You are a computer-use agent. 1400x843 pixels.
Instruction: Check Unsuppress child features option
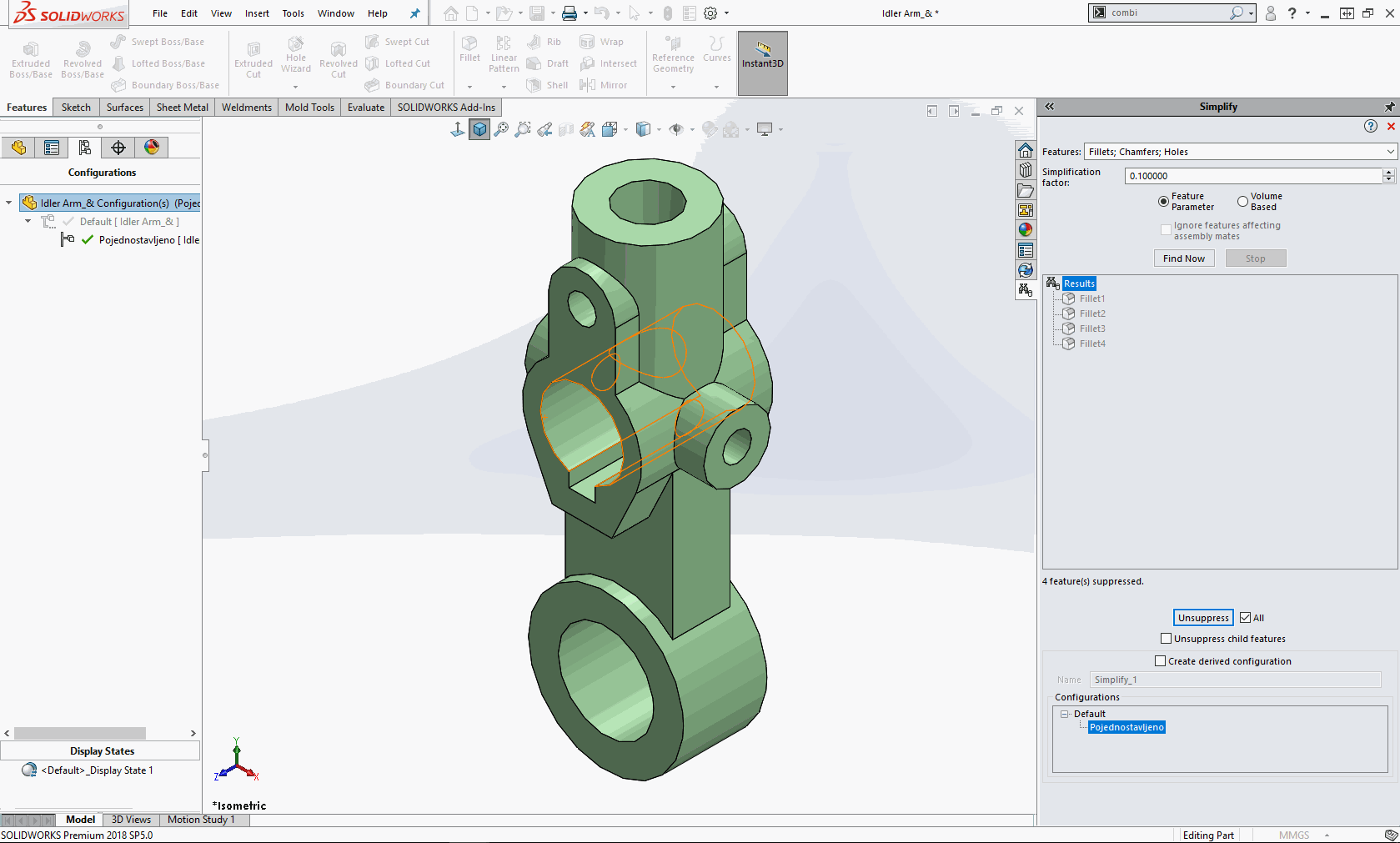[x=1166, y=639]
